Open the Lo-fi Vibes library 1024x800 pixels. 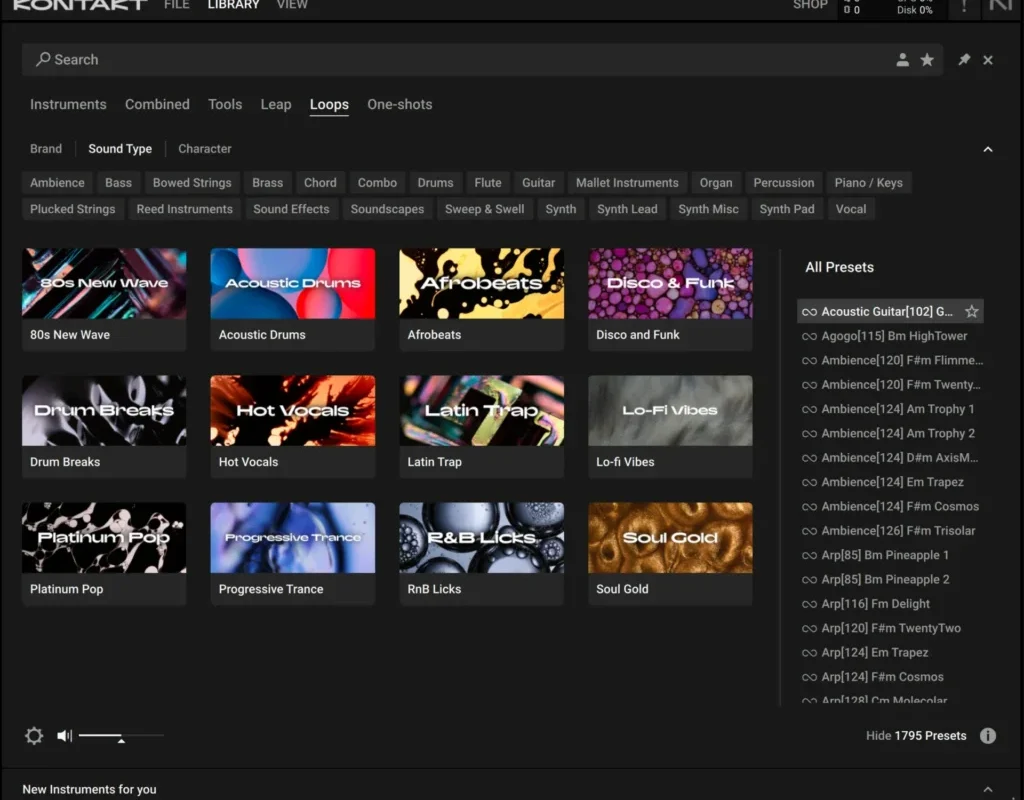[x=670, y=426]
